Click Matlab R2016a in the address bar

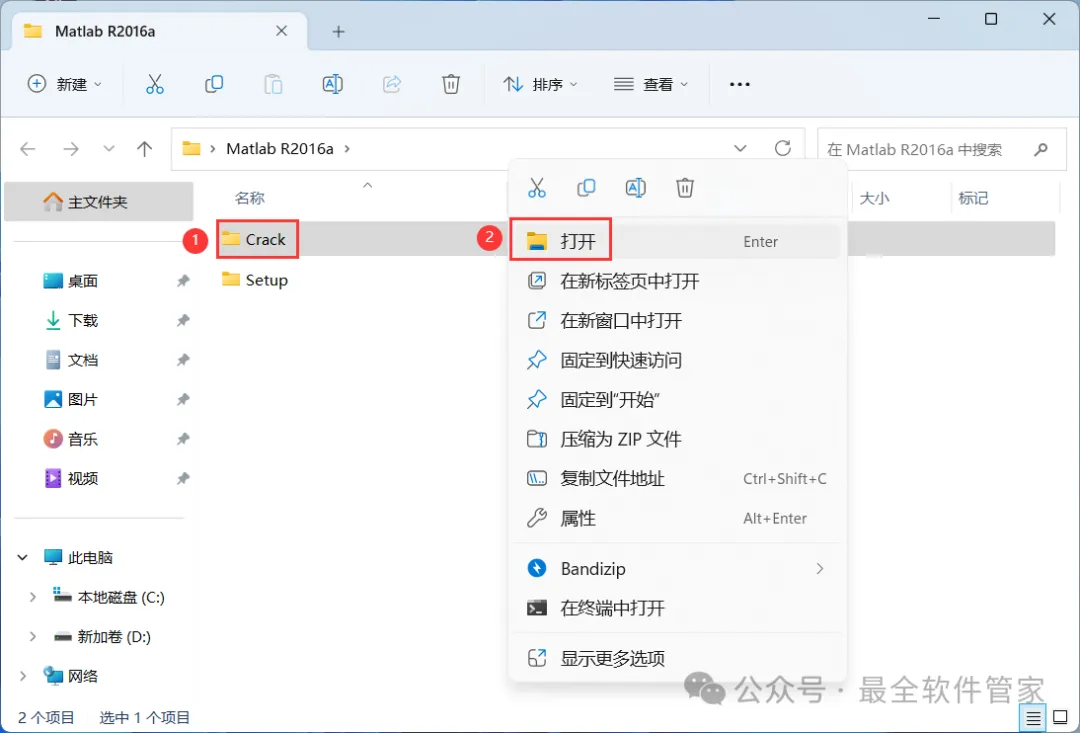point(280,149)
